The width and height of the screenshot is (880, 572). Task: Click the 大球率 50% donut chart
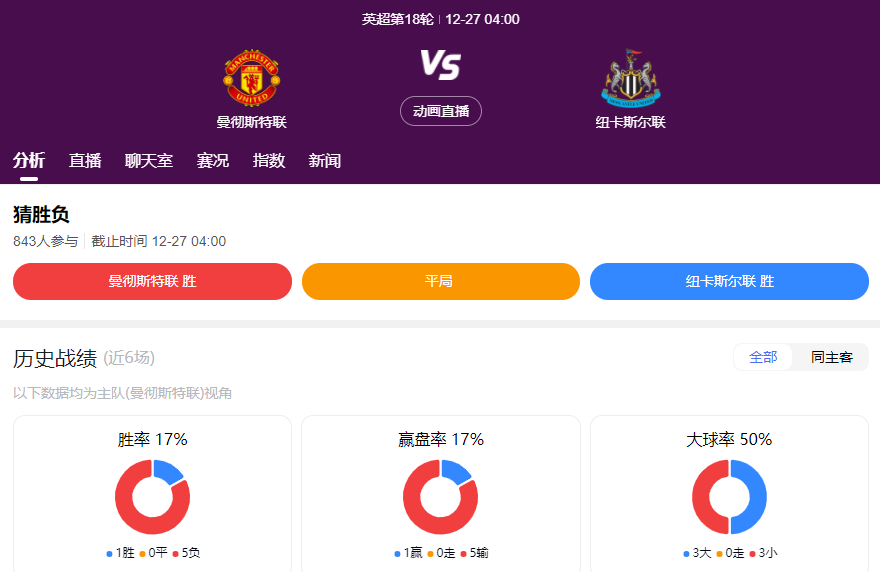(x=729, y=497)
